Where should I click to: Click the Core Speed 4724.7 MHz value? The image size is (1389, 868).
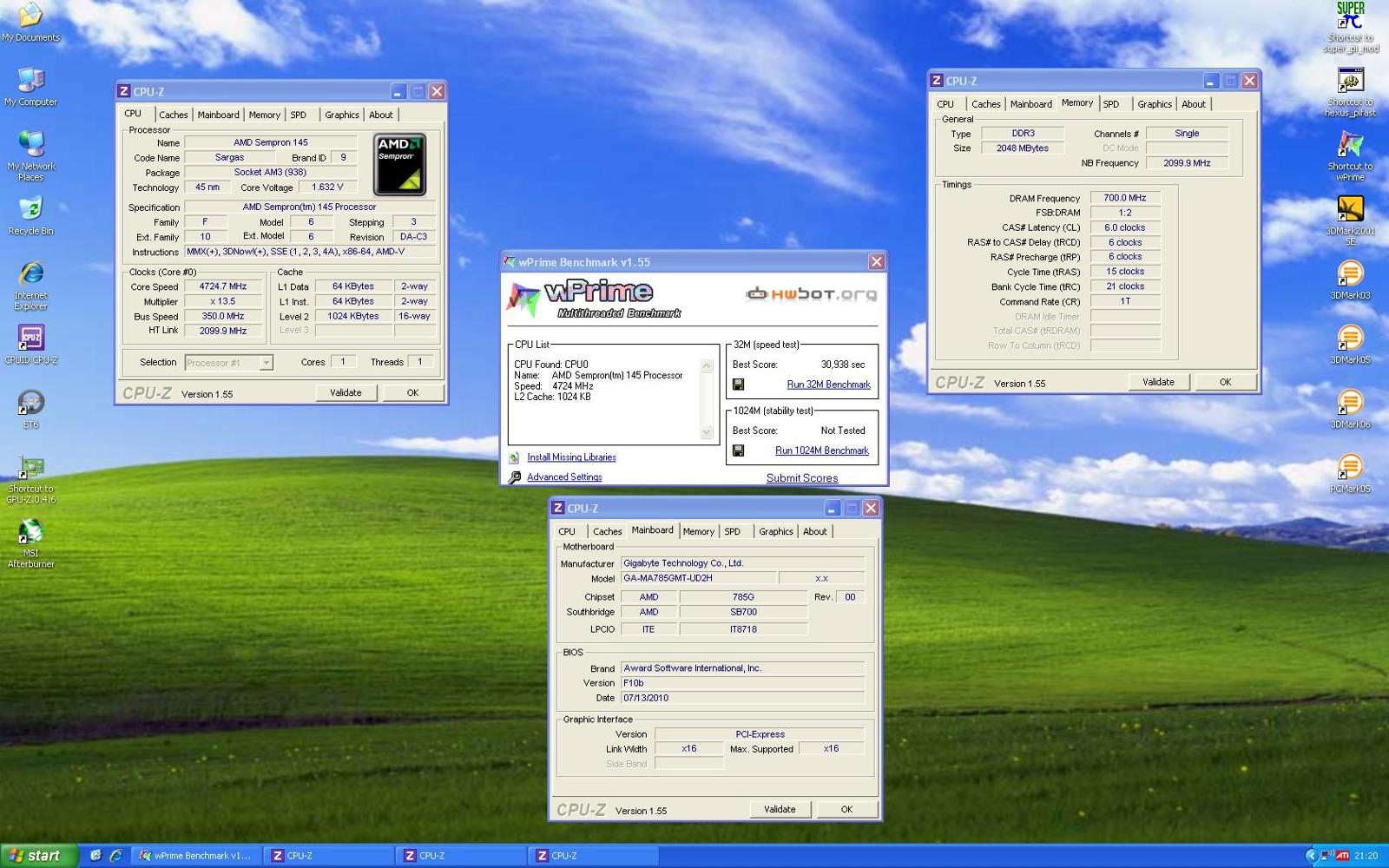(x=223, y=286)
